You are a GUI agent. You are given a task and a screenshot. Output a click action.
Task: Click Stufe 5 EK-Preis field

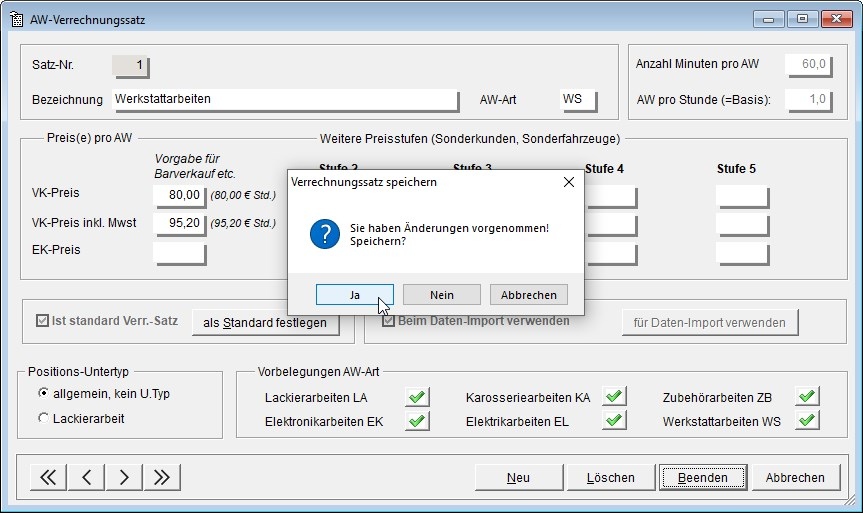742,254
